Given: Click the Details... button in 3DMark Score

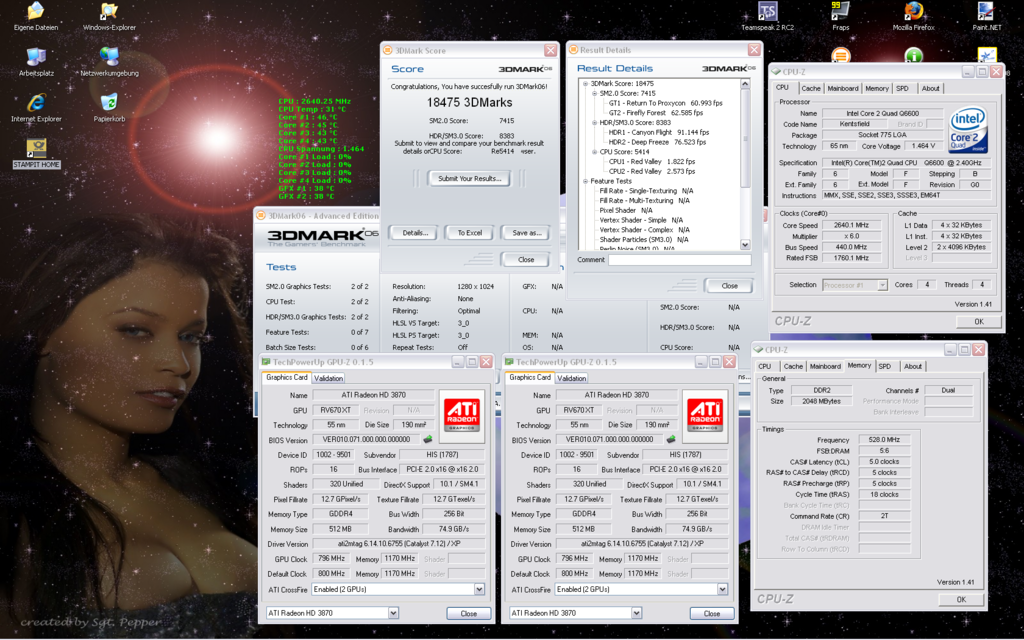Looking at the screenshot, I should 414,232.
